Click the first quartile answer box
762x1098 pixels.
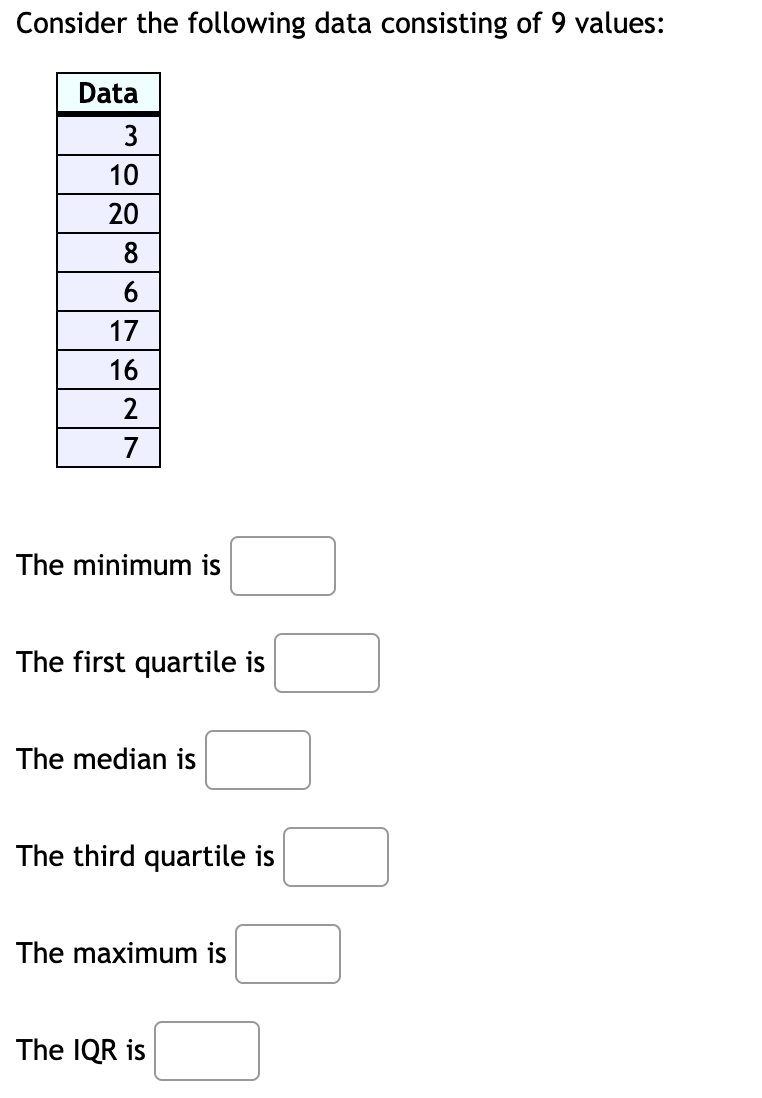(327, 663)
